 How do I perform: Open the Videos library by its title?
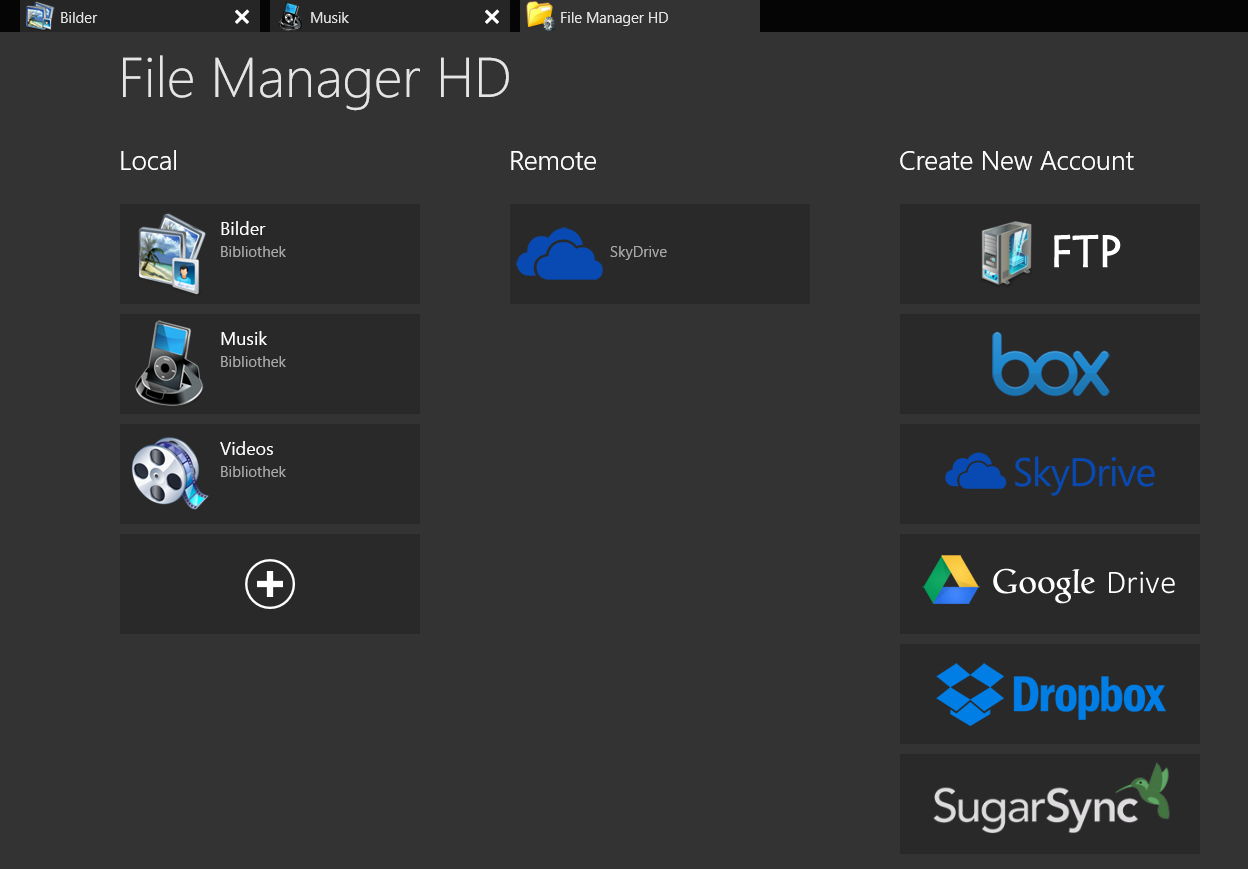(x=247, y=449)
